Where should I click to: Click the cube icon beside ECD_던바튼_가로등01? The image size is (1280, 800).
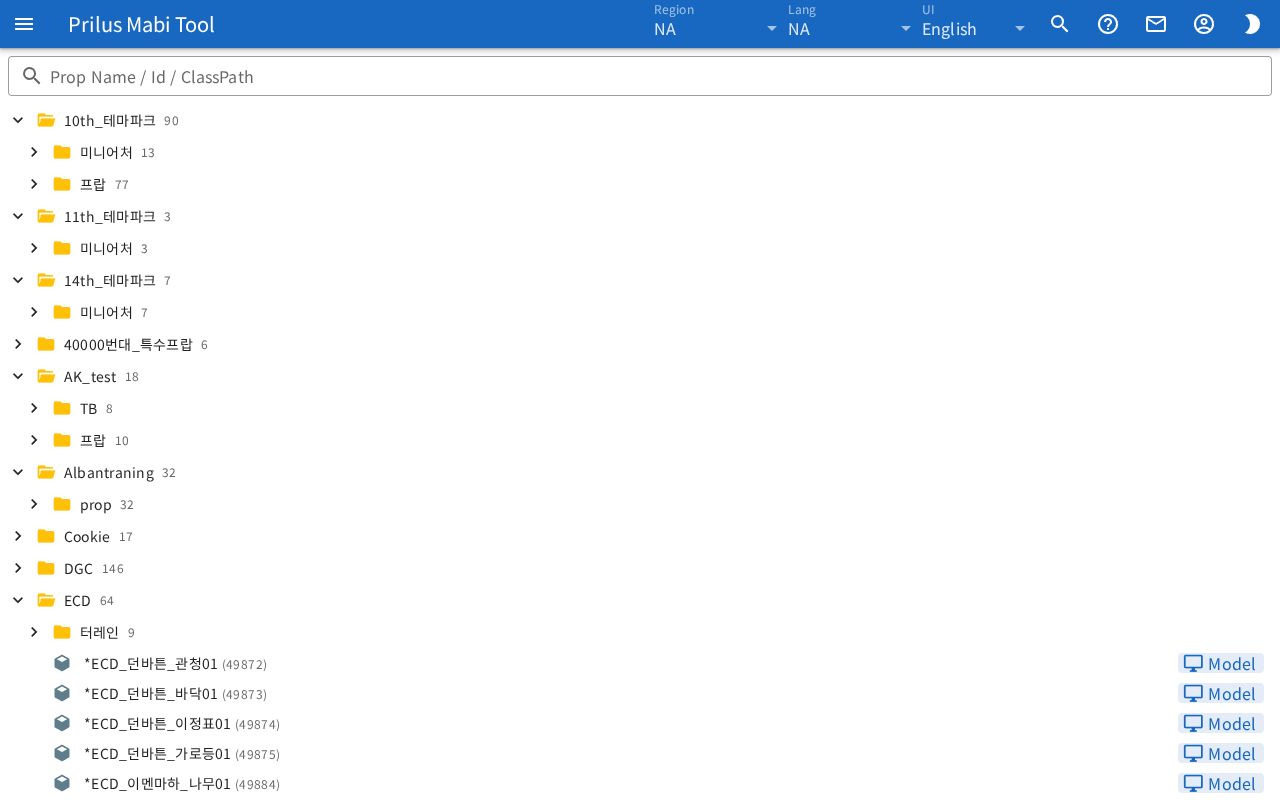coord(62,753)
